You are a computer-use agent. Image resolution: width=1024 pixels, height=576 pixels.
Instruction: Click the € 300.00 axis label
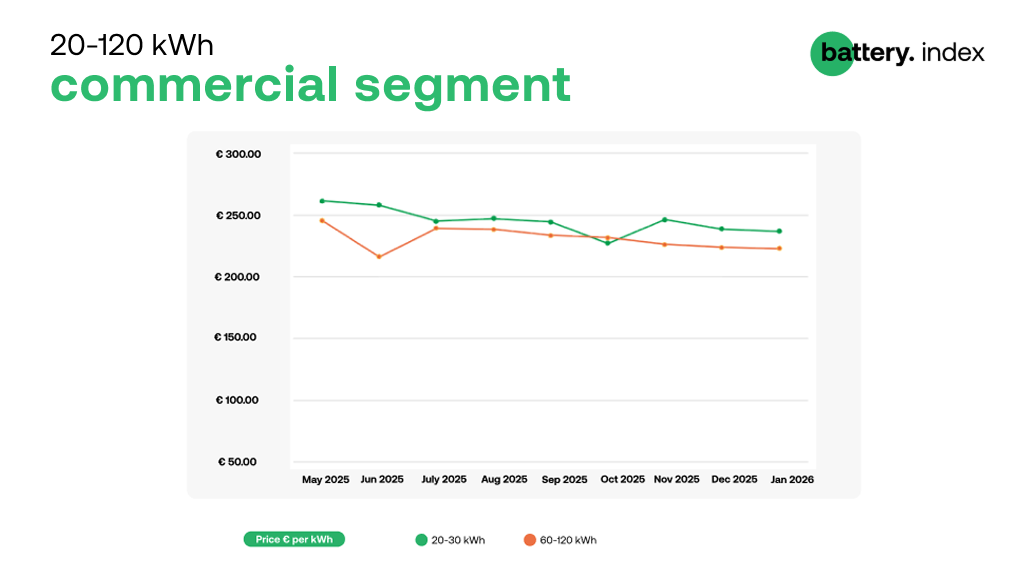238,154
